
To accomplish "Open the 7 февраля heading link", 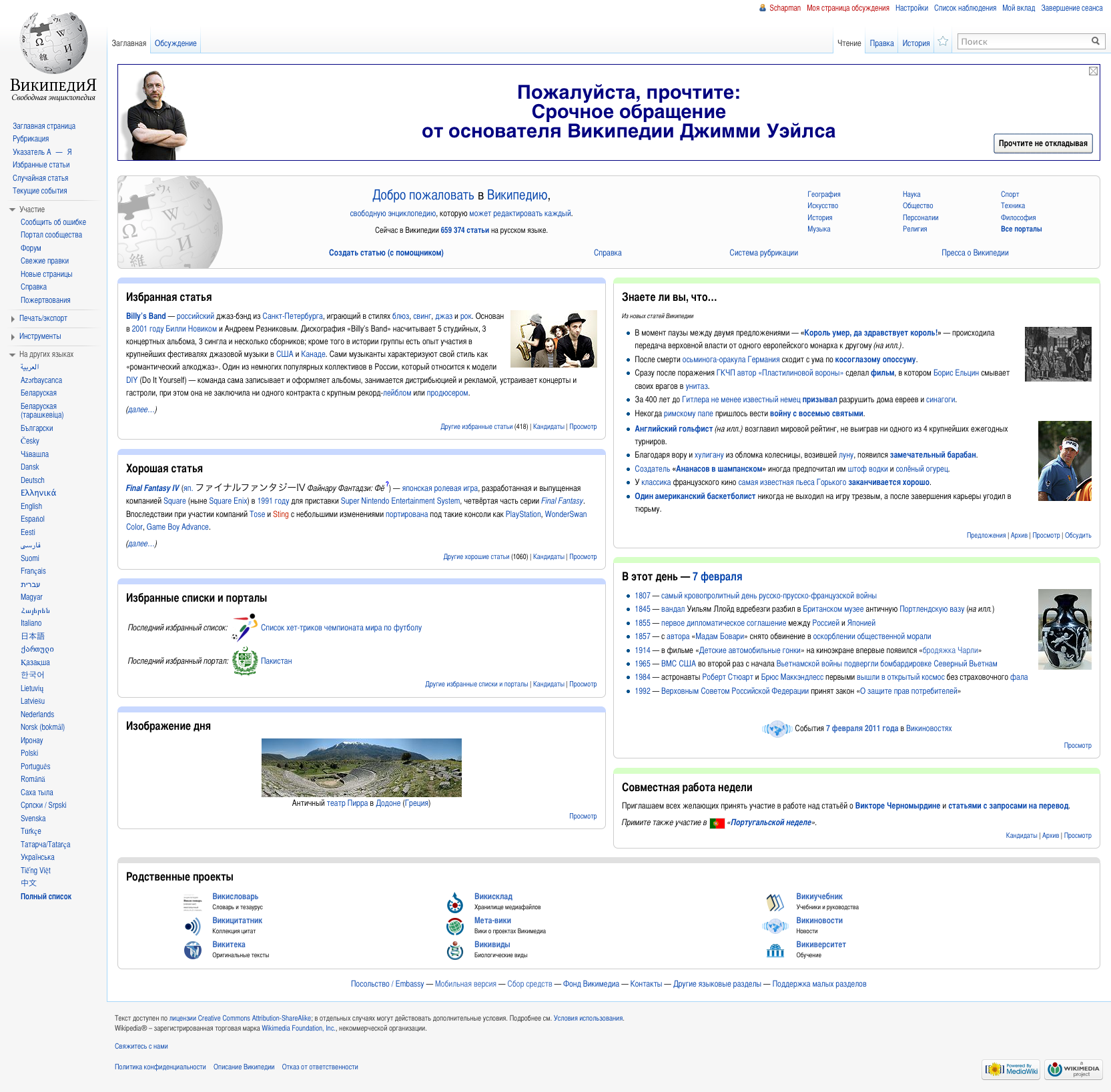I will (717, 576).
